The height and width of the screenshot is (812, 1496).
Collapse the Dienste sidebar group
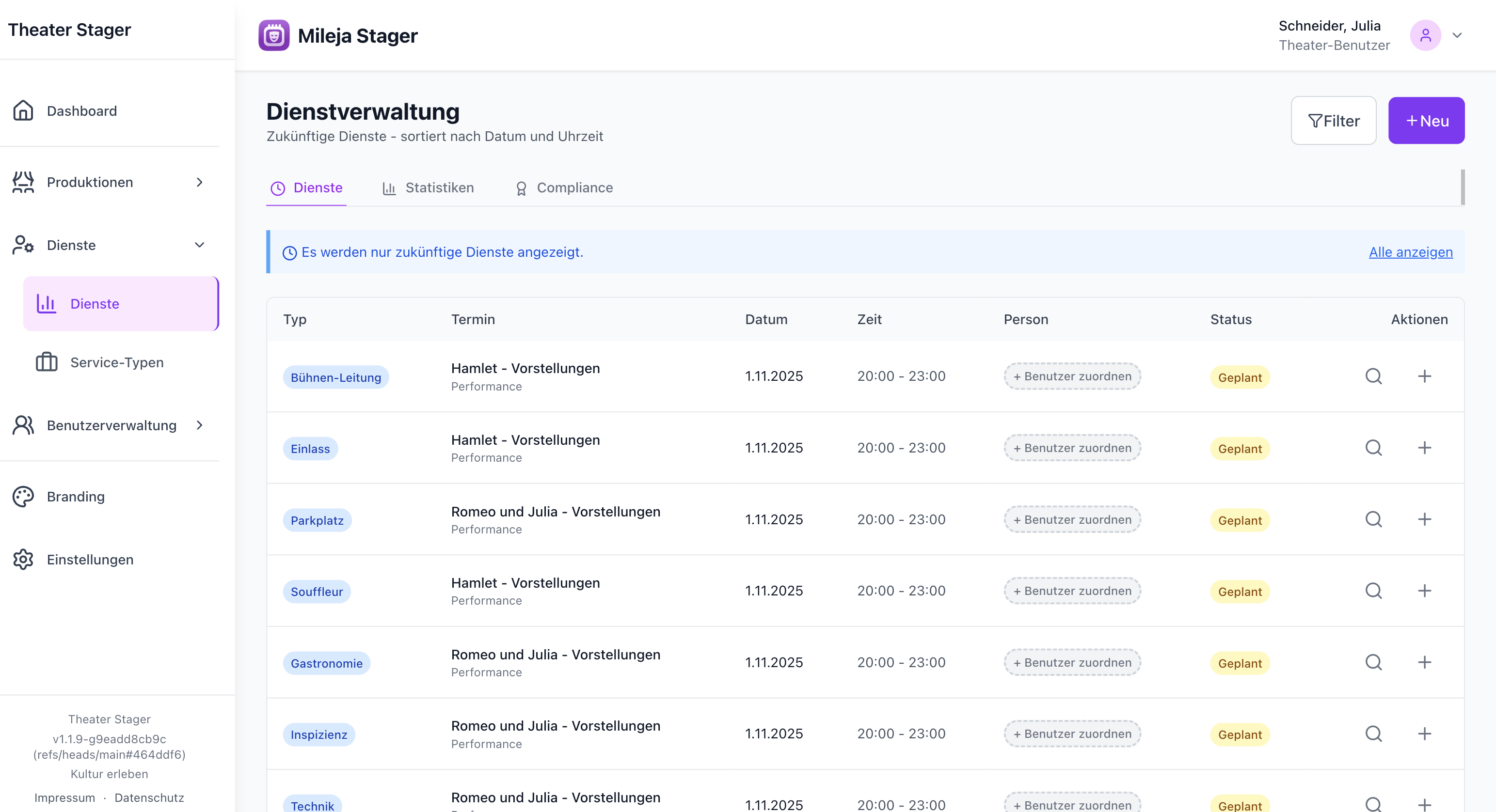click(x=199, y=245)
